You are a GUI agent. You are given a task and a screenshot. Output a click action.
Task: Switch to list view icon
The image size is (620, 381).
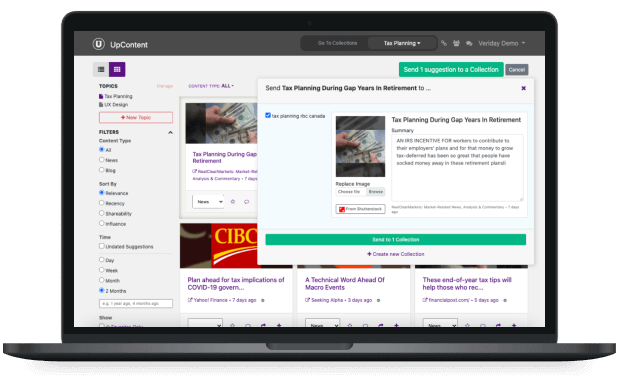click(x=101, y=70)
